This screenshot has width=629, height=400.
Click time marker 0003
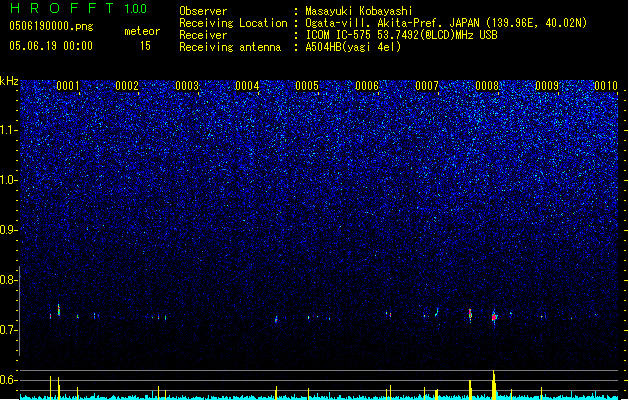point(187,86)
